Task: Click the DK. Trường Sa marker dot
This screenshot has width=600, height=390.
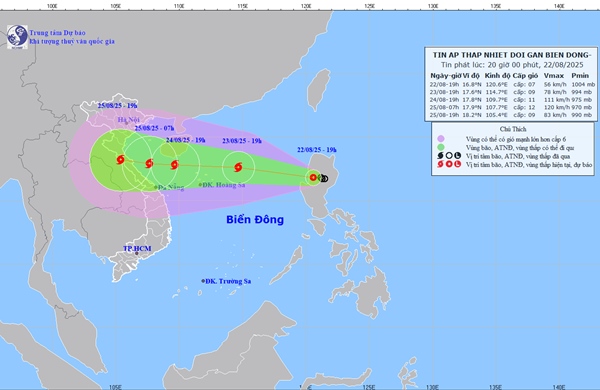Action: pos(203,281)
